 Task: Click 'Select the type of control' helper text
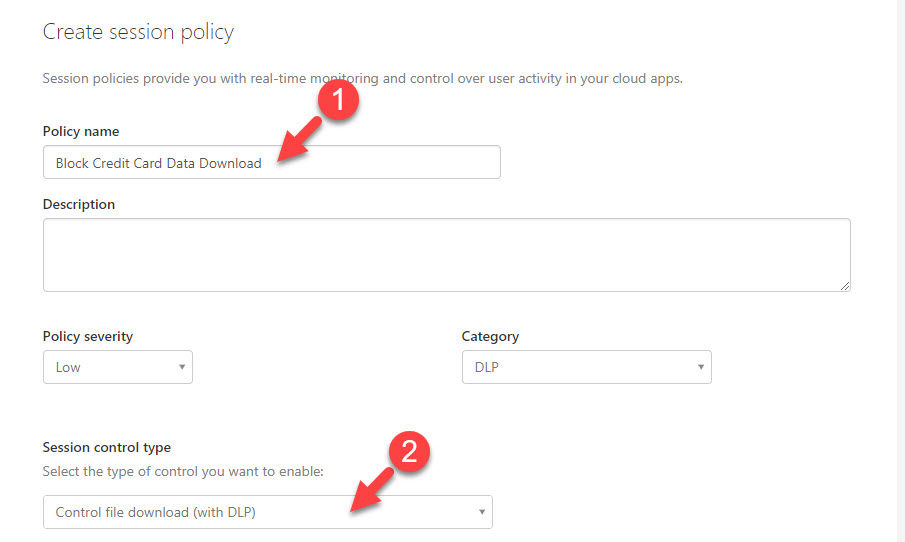pos(183,472)
